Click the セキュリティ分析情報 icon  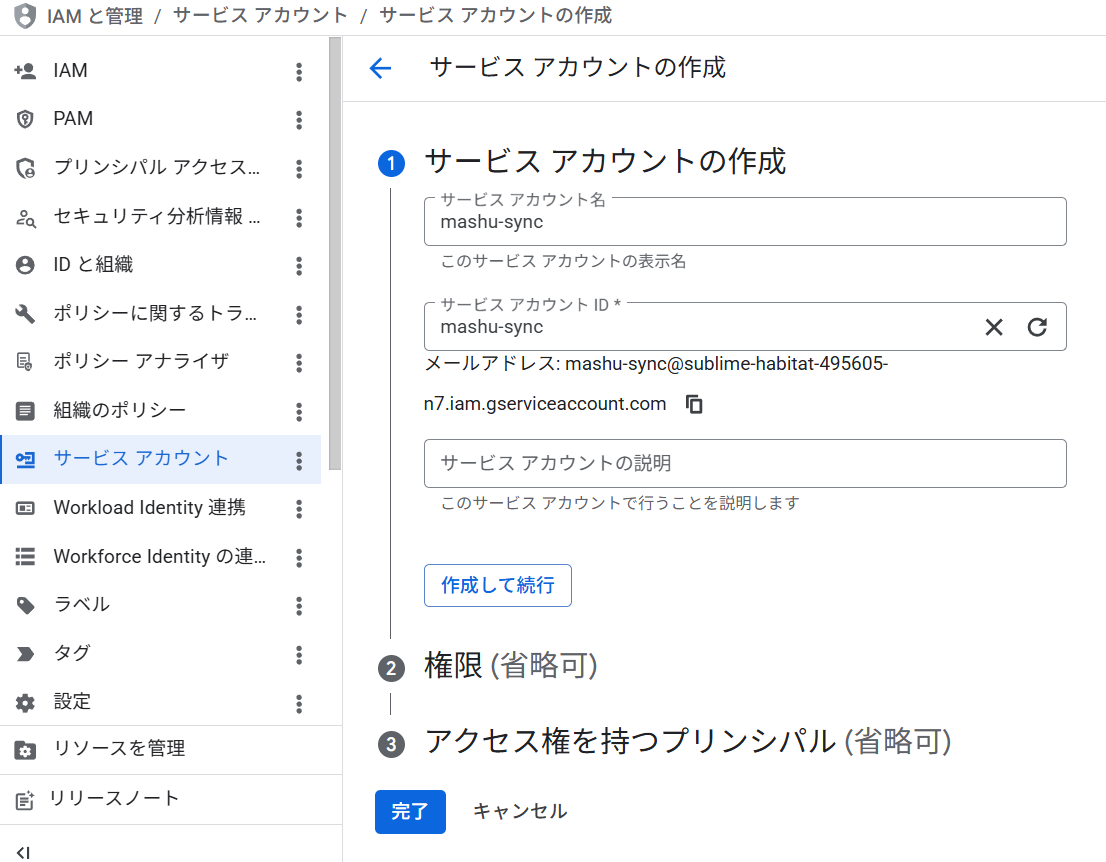point(25,217)
